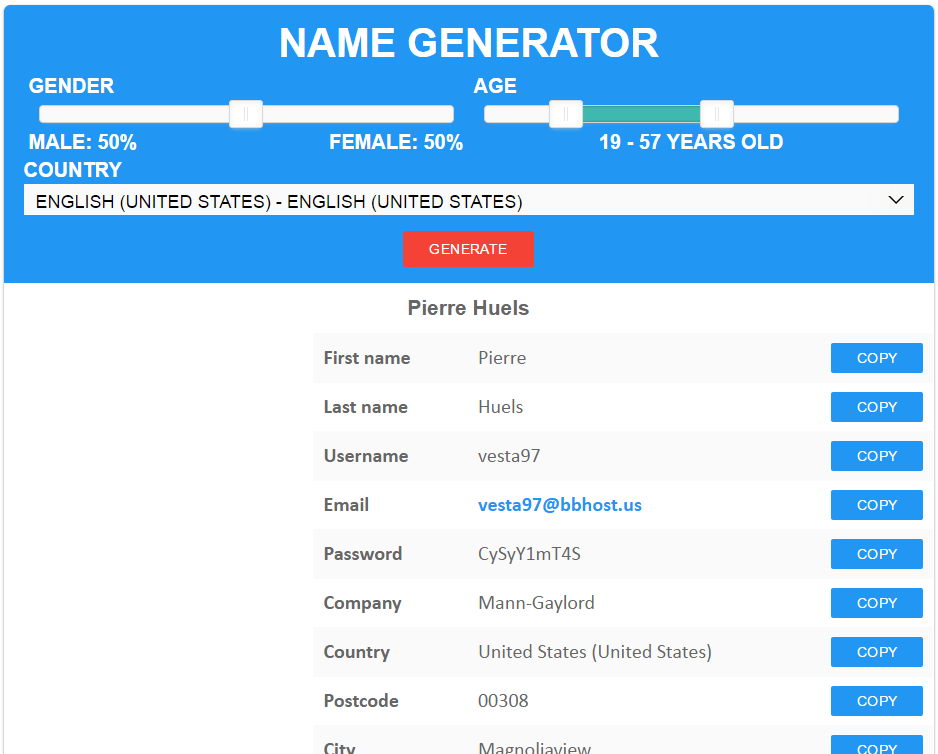Click the left handle of the AGE slider
This screenshot has width=938, height=754.
(565, 114)
